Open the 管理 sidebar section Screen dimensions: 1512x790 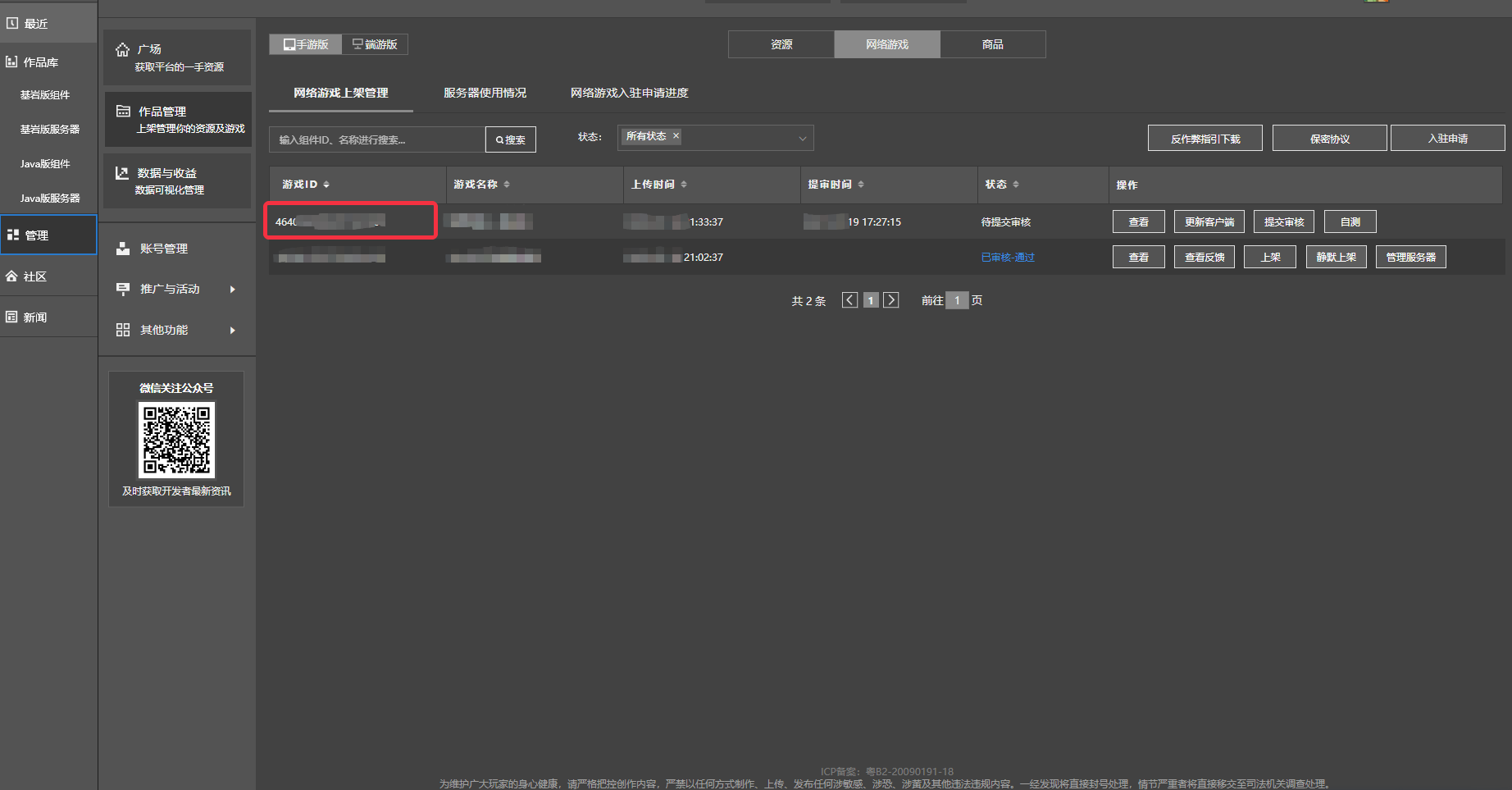(48, 235)
